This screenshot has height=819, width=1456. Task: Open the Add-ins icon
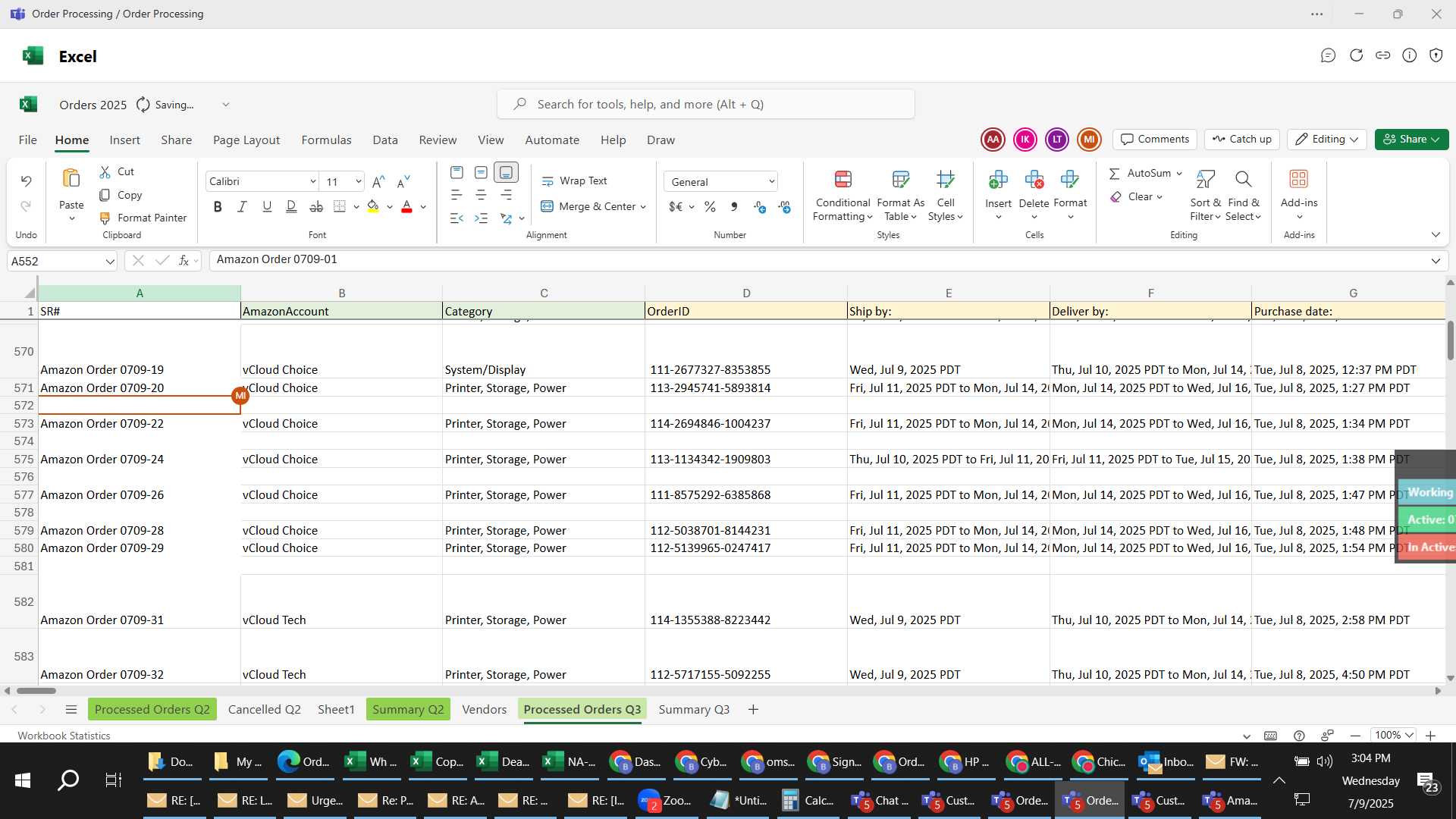pos(1299,179)
